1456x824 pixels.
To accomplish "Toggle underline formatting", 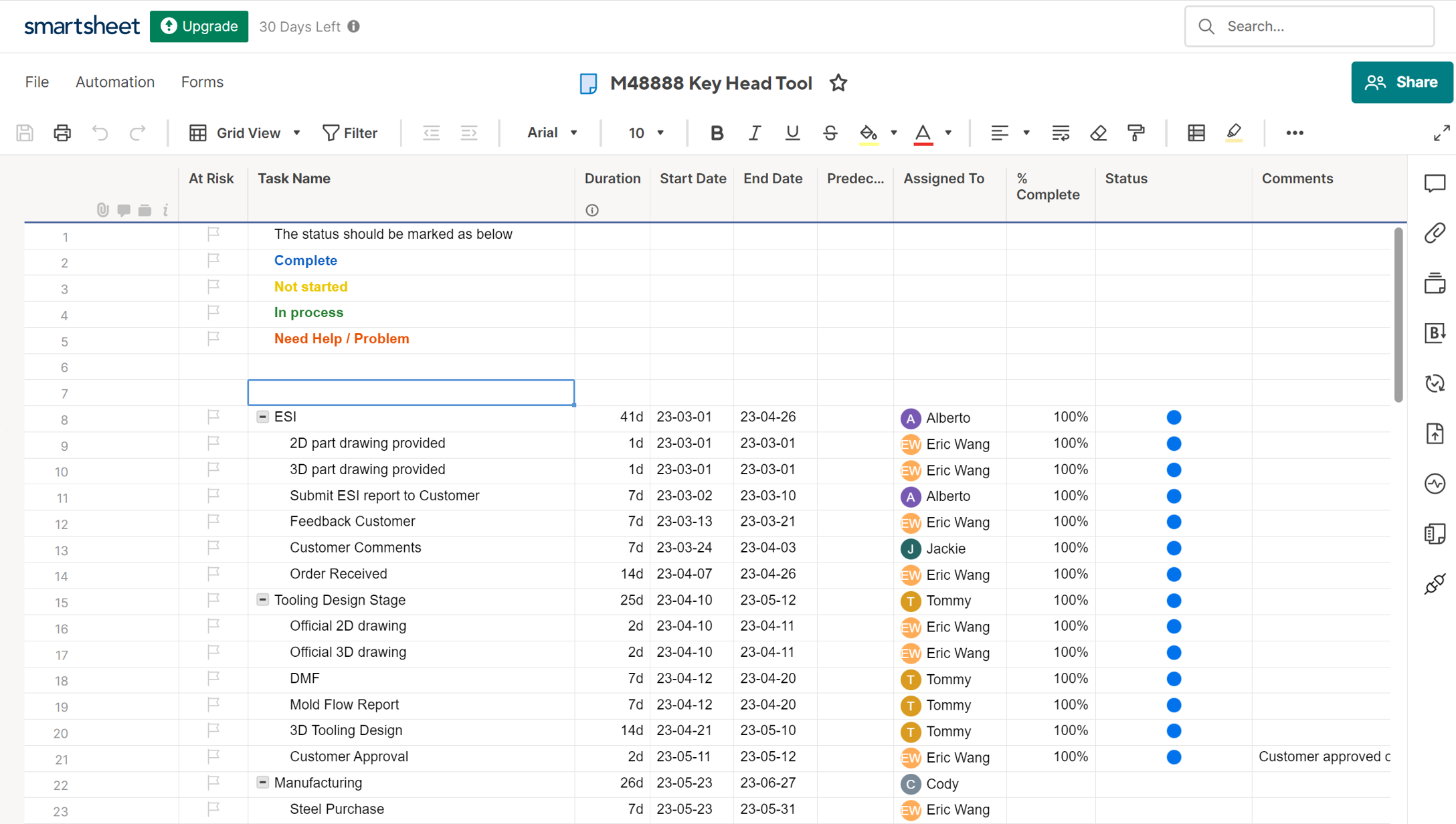I will [x=792, y=133].
